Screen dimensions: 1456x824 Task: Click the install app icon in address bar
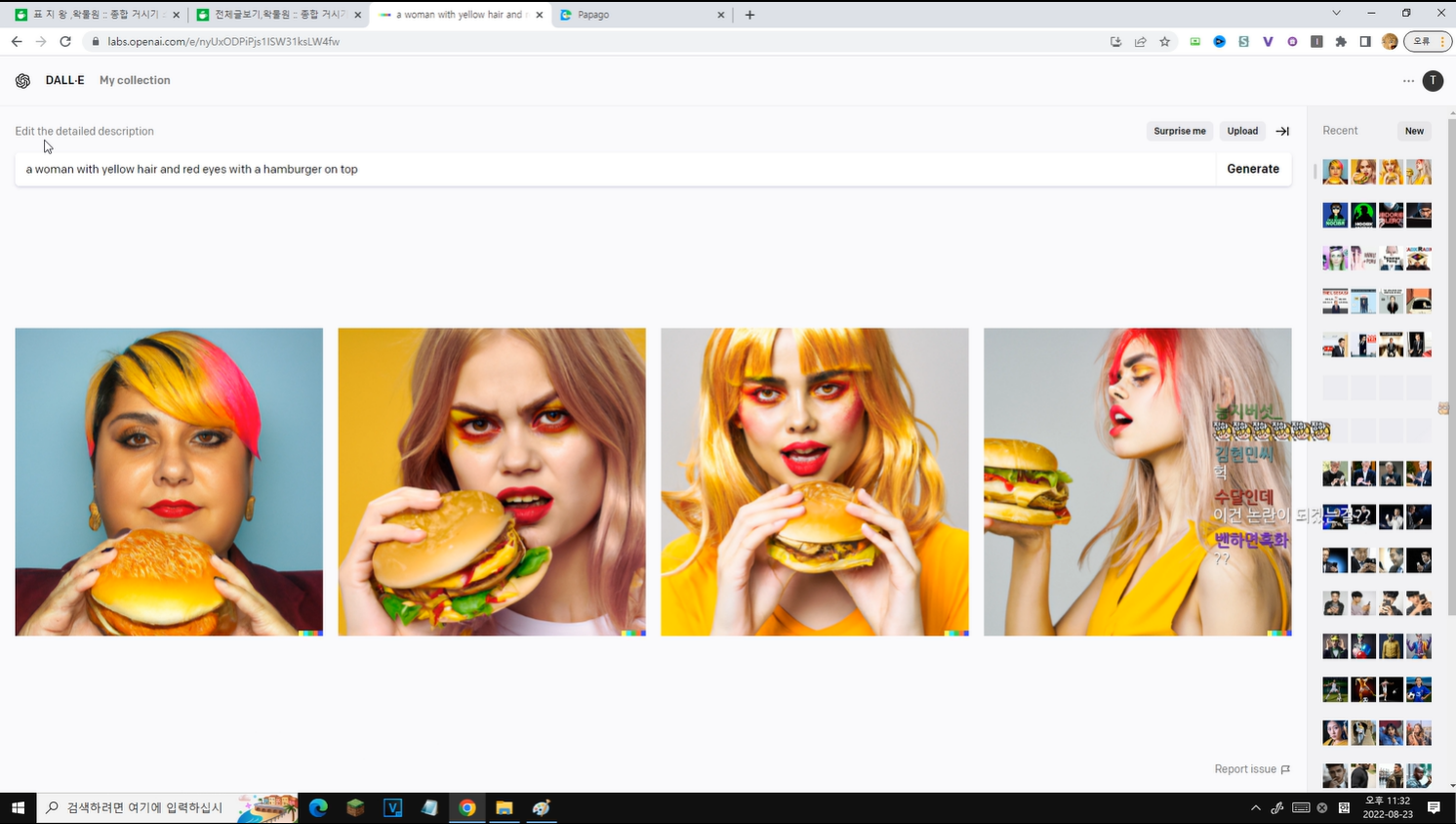[x=1115, y=42]
